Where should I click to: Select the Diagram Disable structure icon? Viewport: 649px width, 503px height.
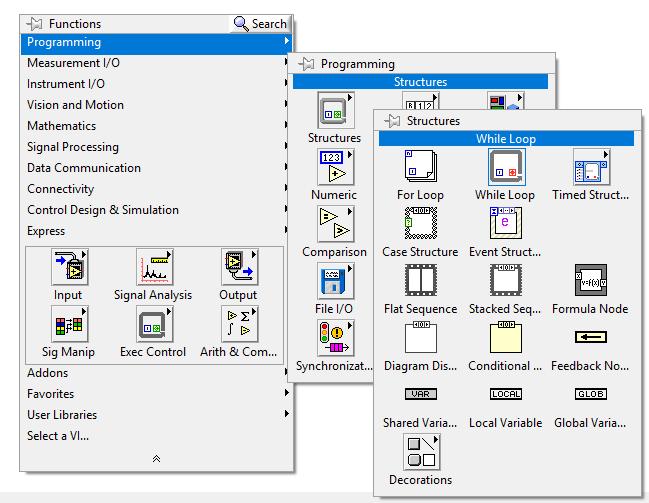421,337
